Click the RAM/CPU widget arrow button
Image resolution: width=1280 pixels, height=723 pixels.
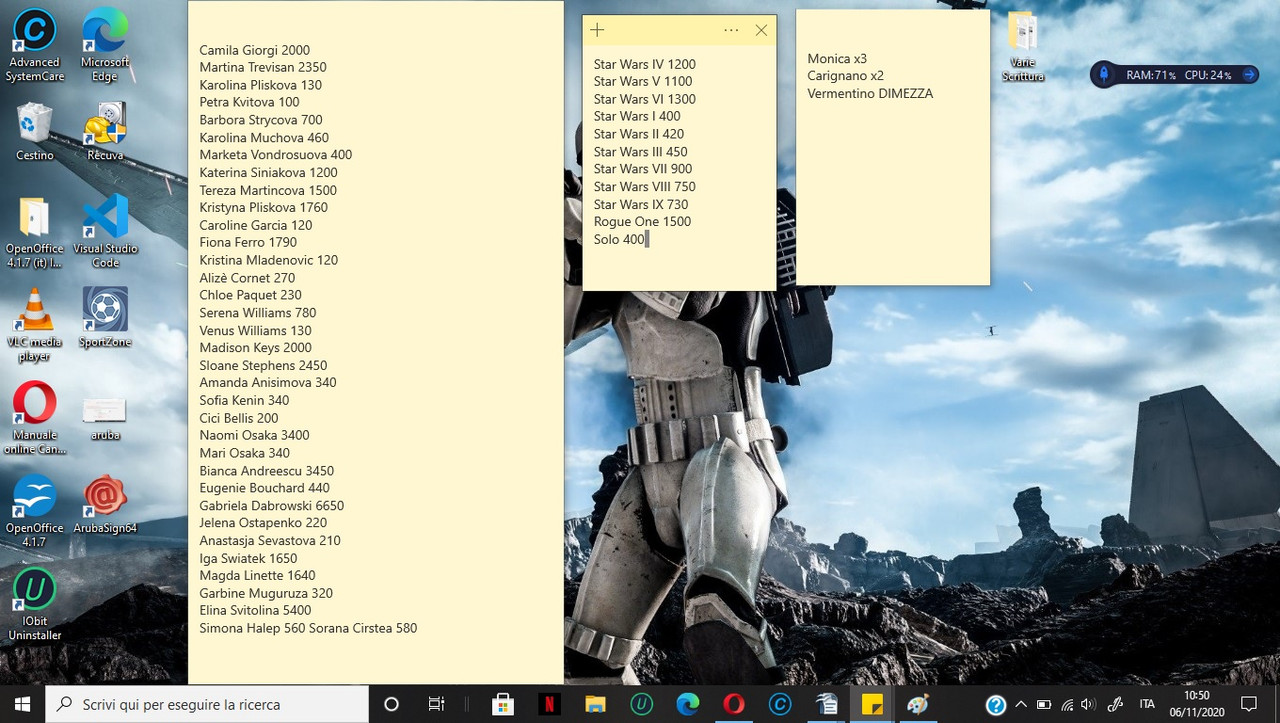(1249, 75)
